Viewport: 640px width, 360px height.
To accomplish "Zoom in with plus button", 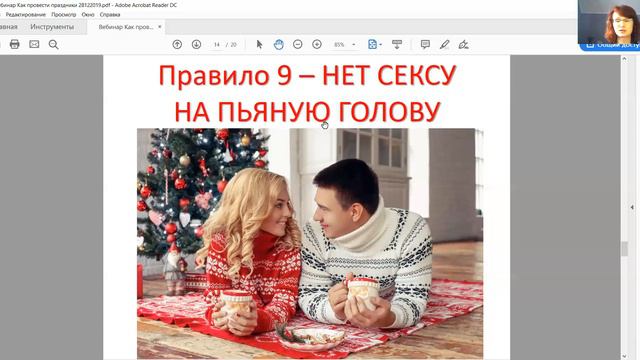I will click(x=317, y=44).
